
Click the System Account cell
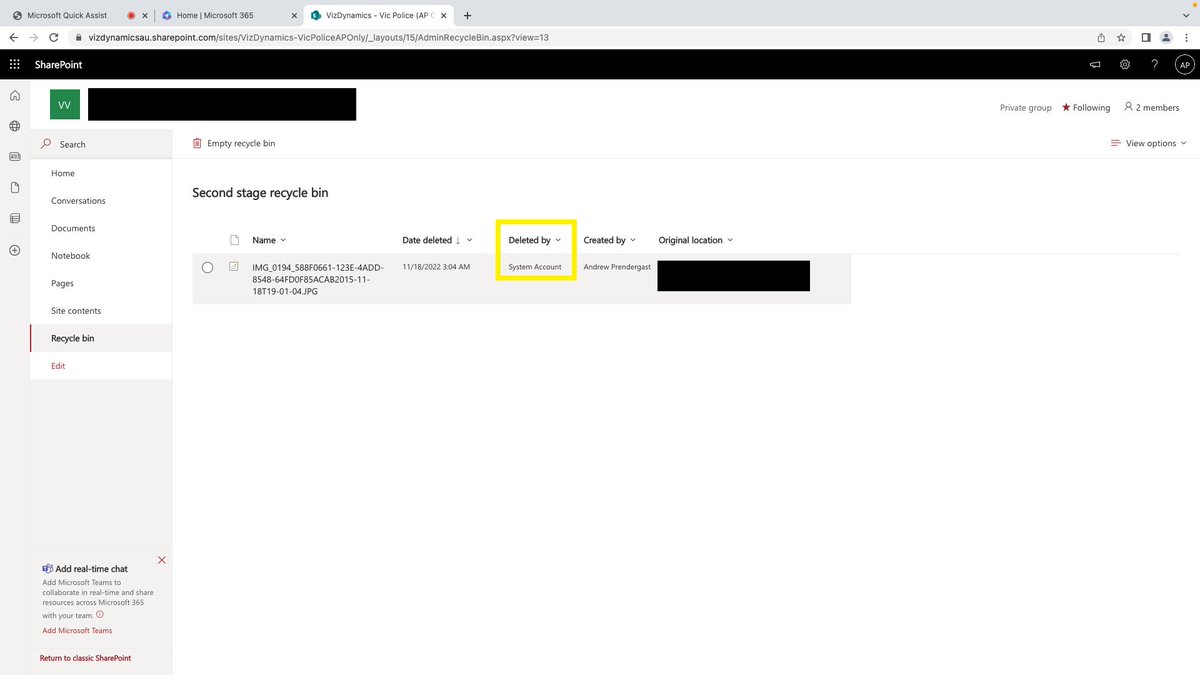(x=535, y=267)
